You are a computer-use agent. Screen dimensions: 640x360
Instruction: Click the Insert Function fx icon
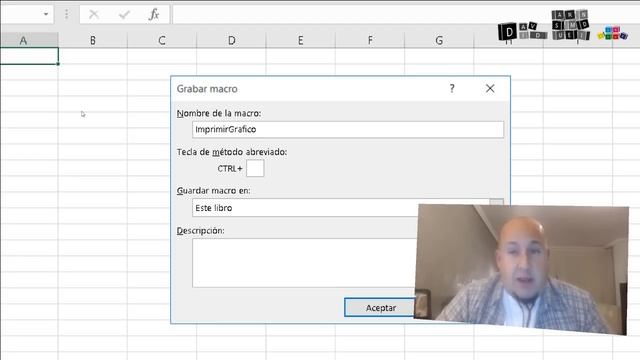point(154,15)
